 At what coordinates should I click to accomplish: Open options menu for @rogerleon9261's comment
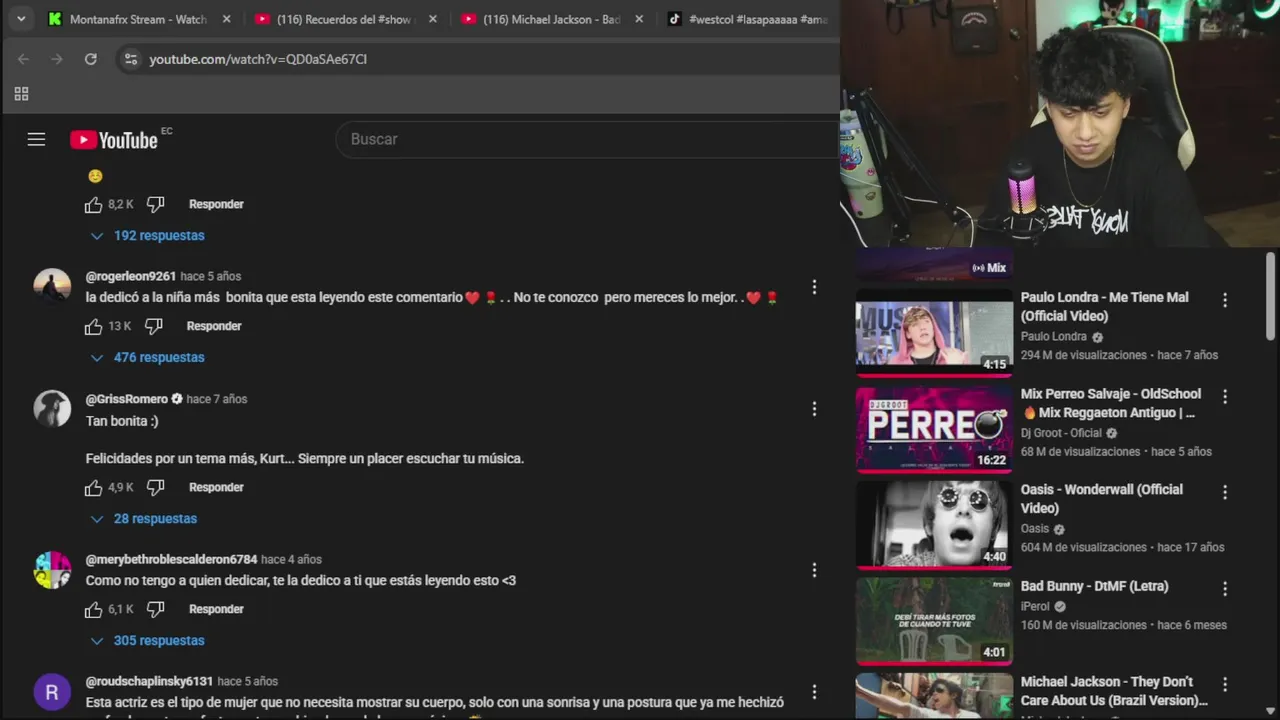point(814,287)
